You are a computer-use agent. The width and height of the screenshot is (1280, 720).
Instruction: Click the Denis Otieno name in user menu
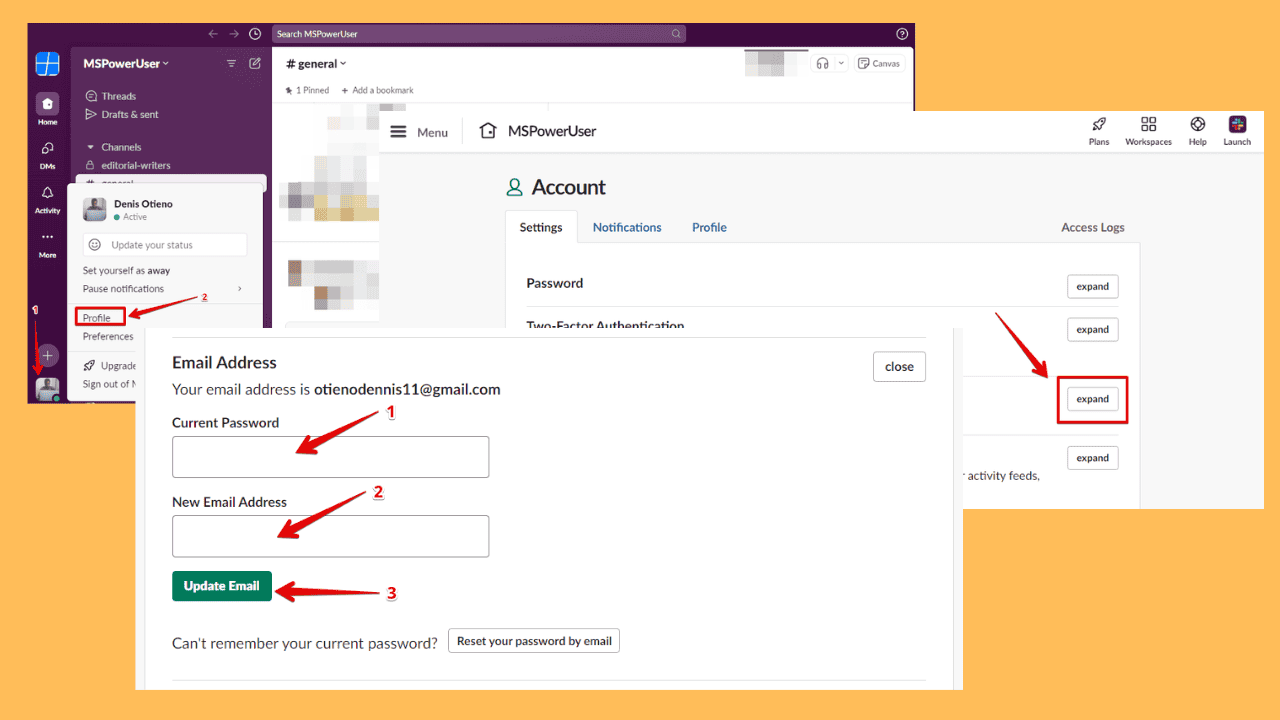[143, 204]
